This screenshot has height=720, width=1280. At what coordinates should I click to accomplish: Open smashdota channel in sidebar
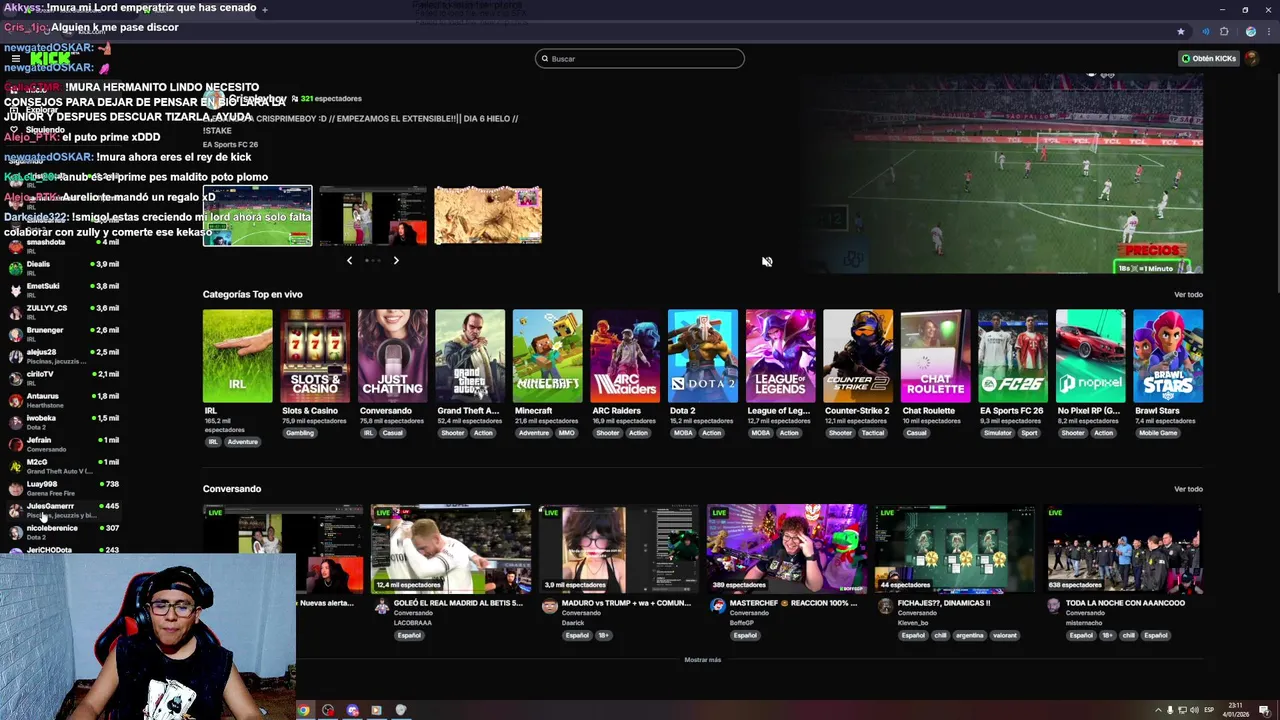pos(64,246)
